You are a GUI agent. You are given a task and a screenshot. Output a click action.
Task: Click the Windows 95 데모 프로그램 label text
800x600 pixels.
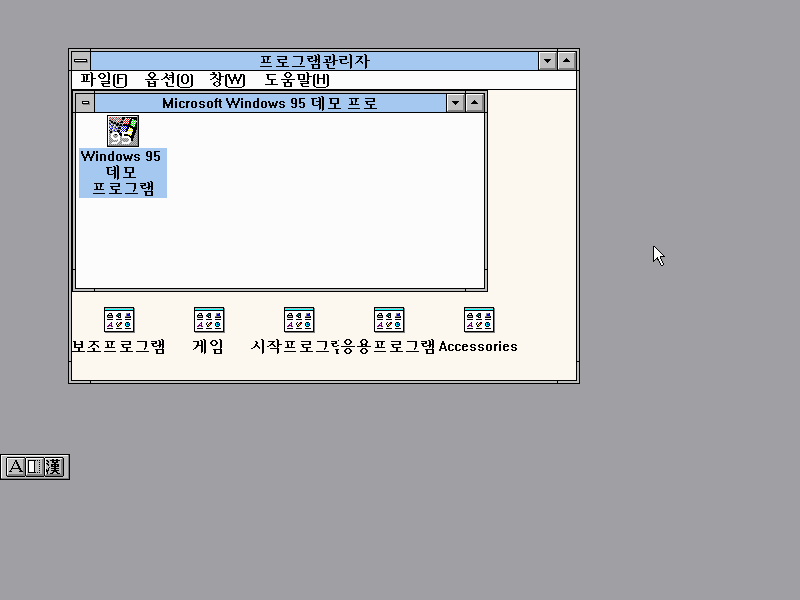pos(123,172)
